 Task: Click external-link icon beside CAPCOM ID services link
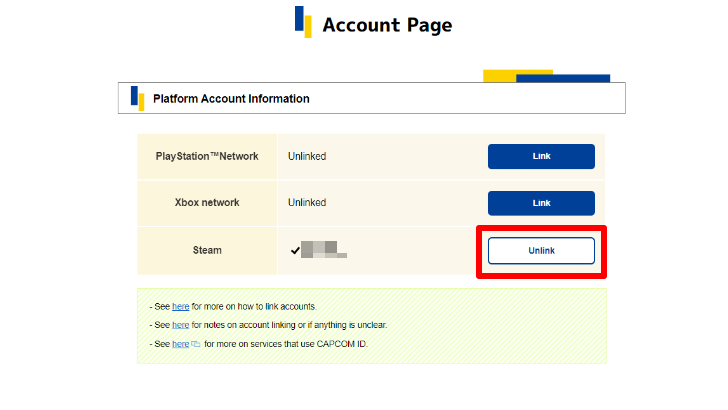coord(196,344)
